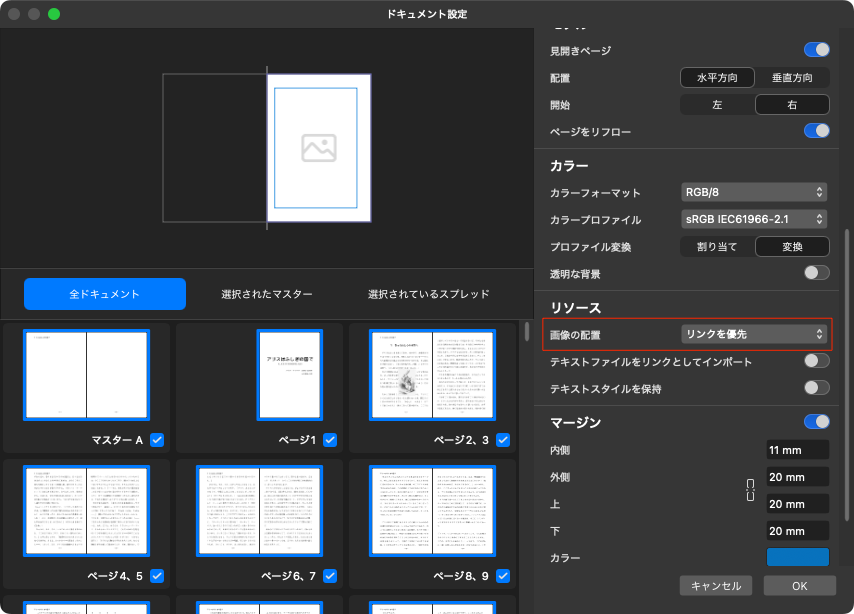Viewport: 854px width, 614px height.
Task: Switch to the 選択されたマスター tab
Action: (267, 294)
